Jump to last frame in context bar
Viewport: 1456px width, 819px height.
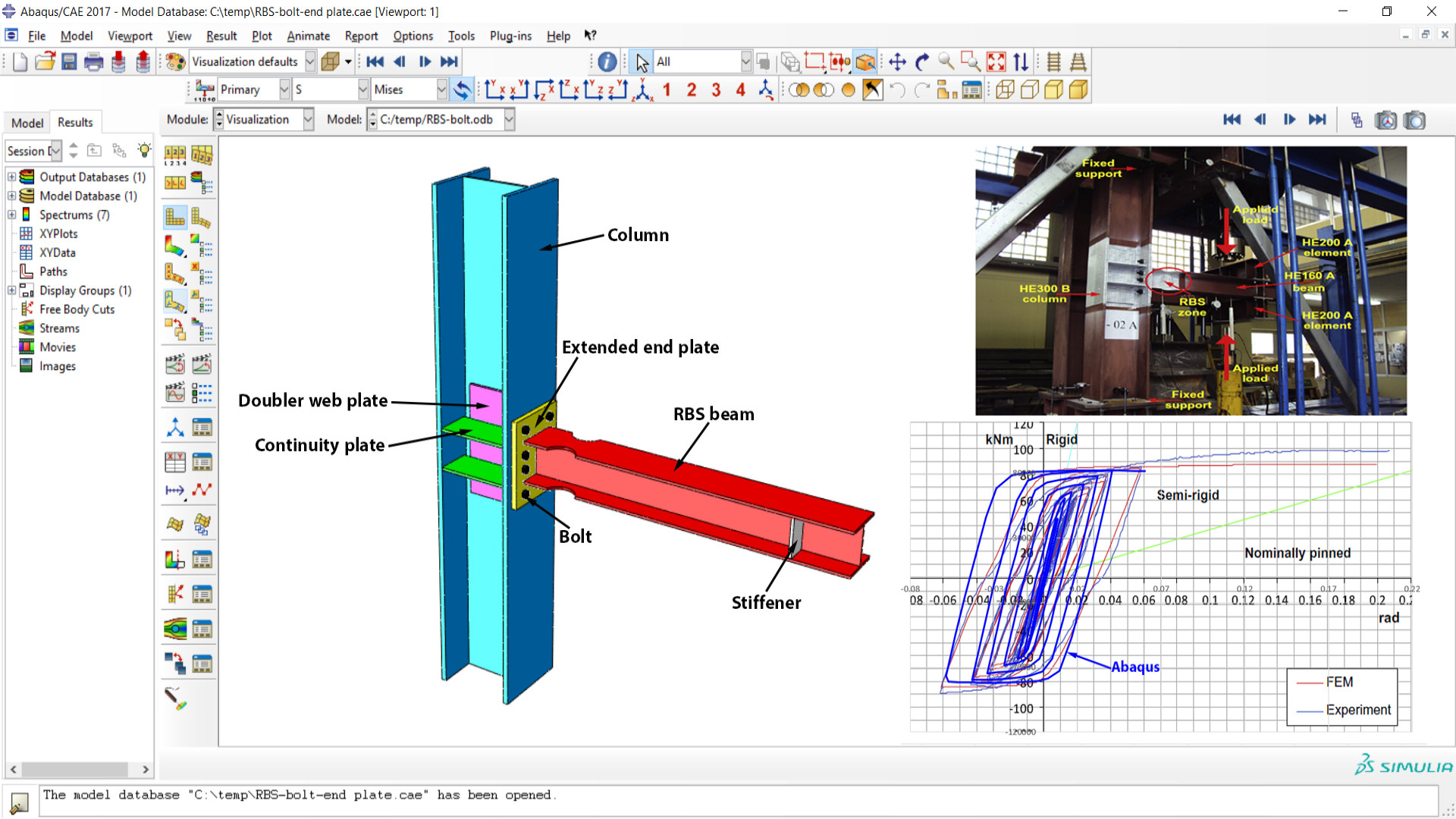pyautogui.click(x=1318, y=120)
